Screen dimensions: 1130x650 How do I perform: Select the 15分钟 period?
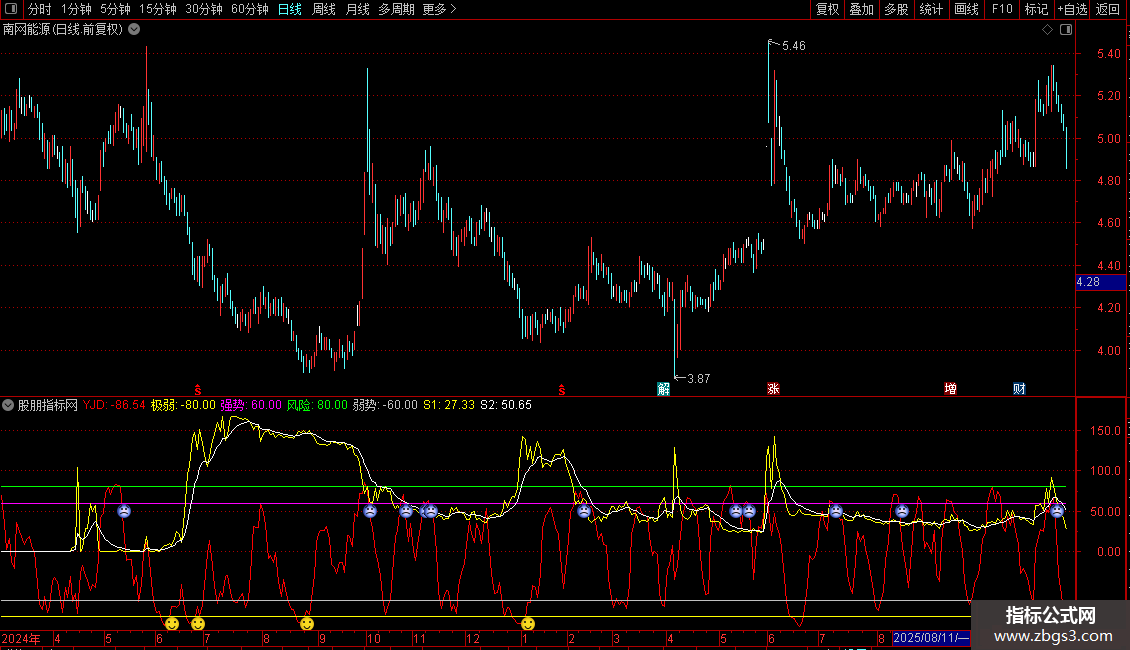(158, 9)
